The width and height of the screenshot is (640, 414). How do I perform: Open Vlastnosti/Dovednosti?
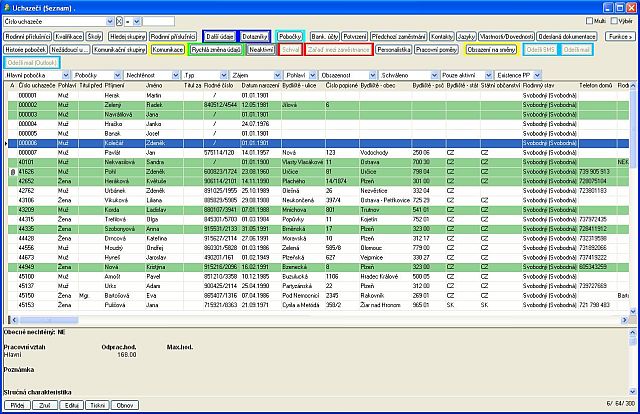pyautogui.click(x=506, y=37)
